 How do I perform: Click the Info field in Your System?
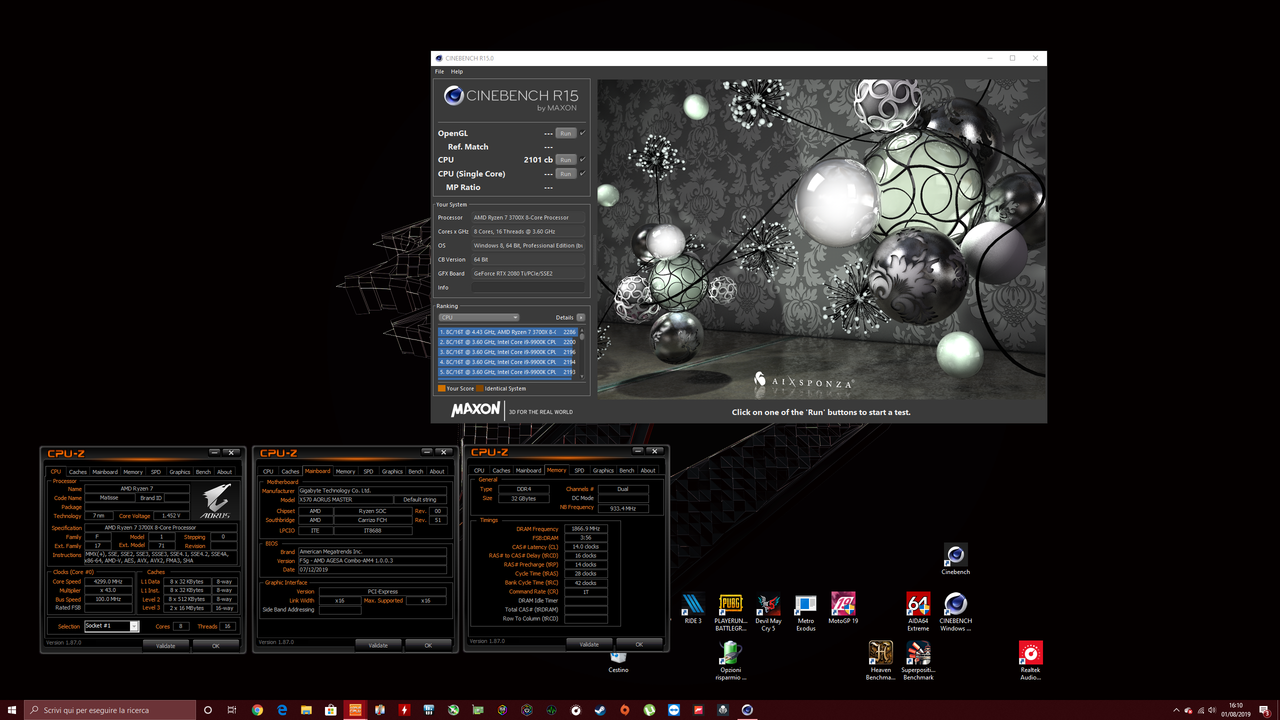pyautogui.click(x=529, y=287)
